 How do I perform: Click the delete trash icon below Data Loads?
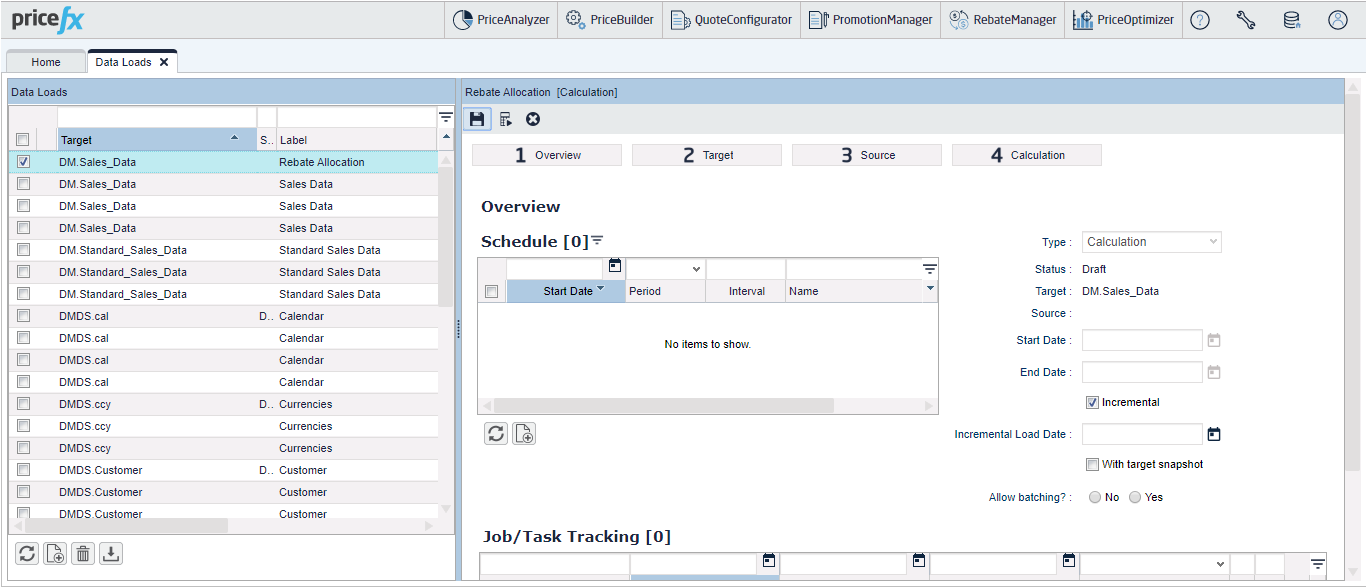[x=83, y=553]
